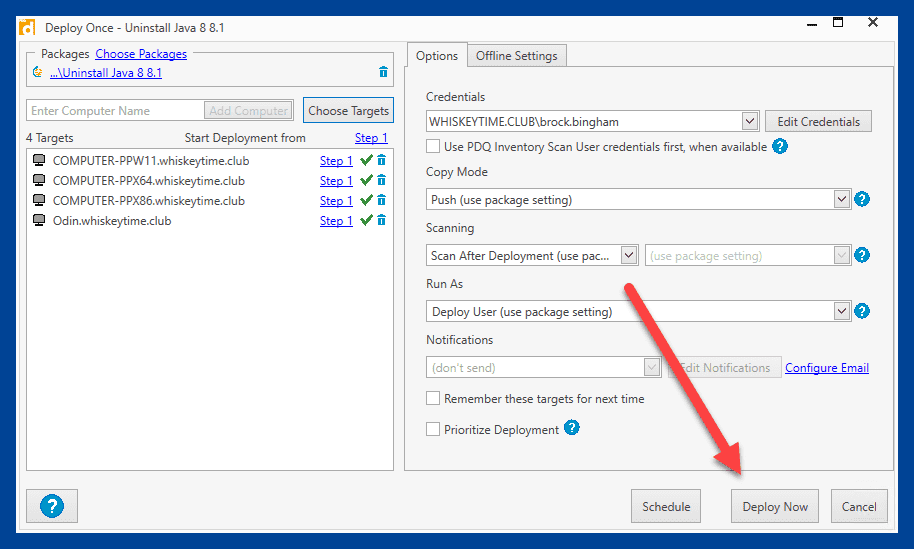
Task: Click the package icon beside Uninstall Java 8 8.1
Action: pyautogui.click(x=38, y=72)
